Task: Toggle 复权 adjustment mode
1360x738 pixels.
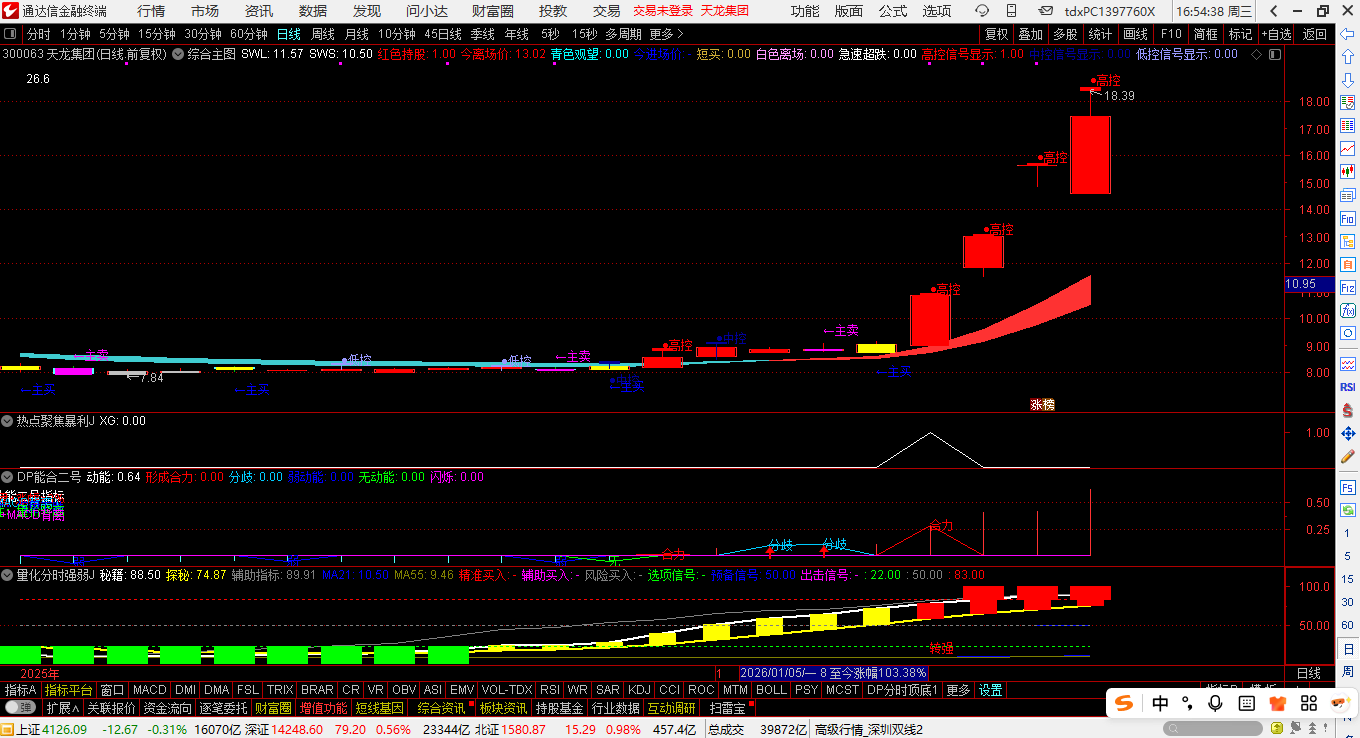Action: (996, 34)
